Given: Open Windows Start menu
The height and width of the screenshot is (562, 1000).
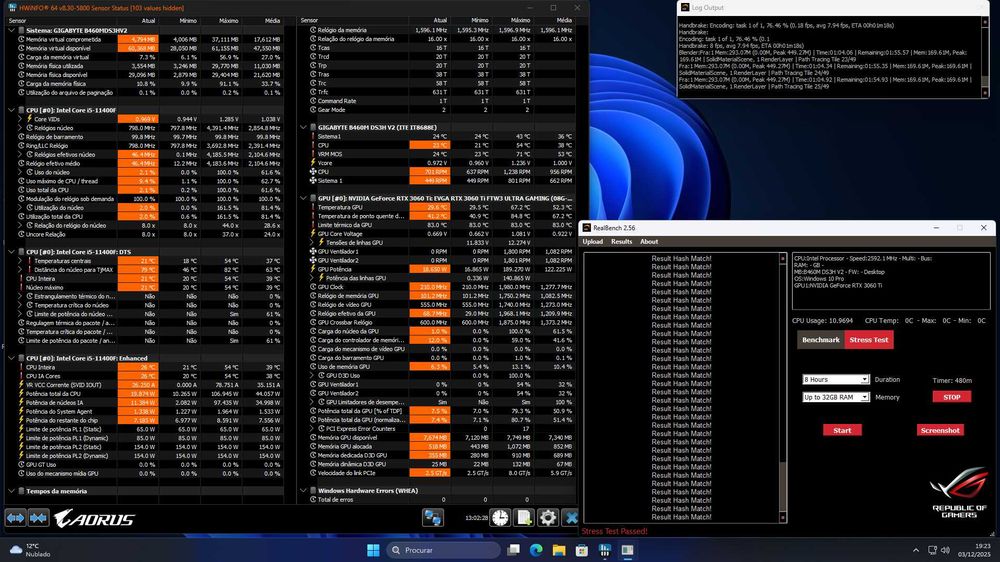Looking at the screenshot, I should (x=373, y=550).
